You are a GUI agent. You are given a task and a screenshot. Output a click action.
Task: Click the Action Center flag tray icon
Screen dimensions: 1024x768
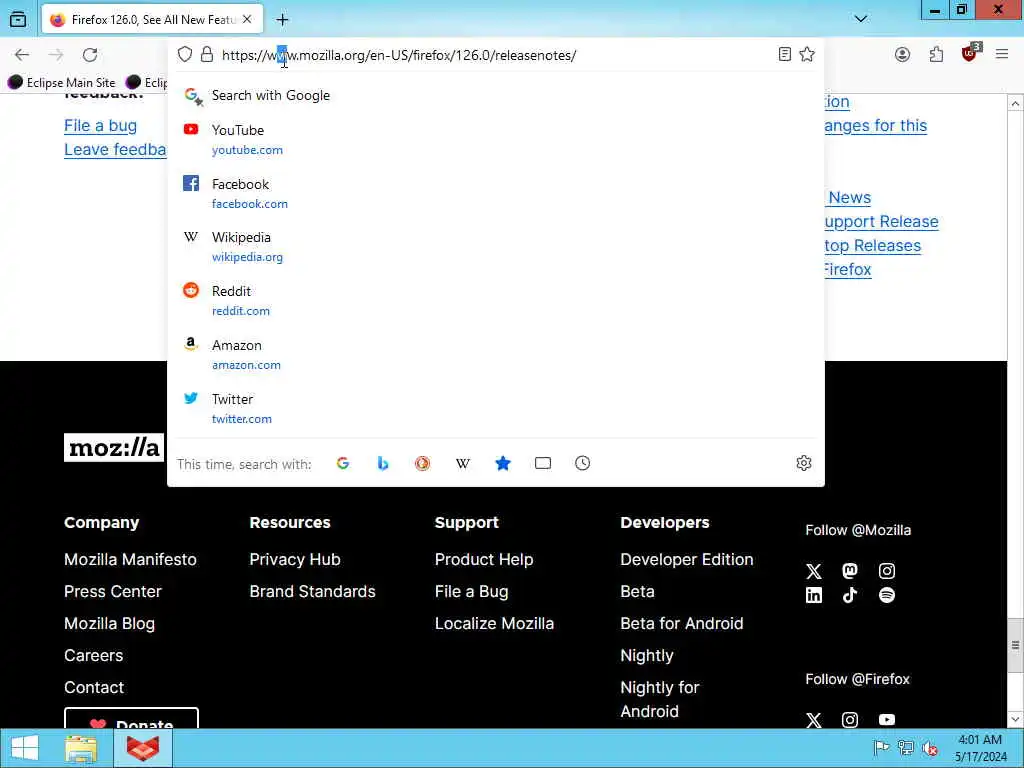click(x=881, y=748)
